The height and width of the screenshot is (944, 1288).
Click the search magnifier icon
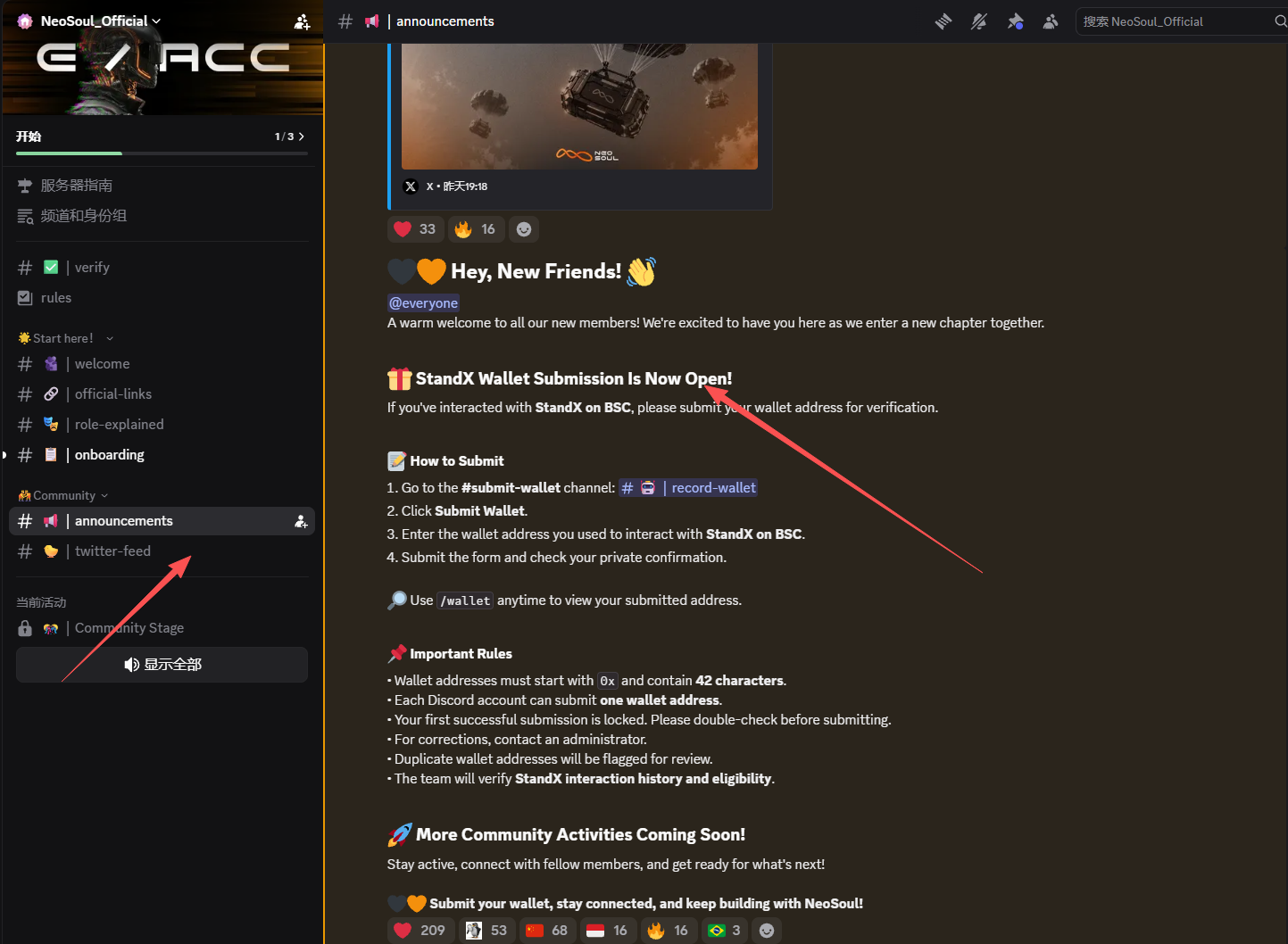point(1280,21)
